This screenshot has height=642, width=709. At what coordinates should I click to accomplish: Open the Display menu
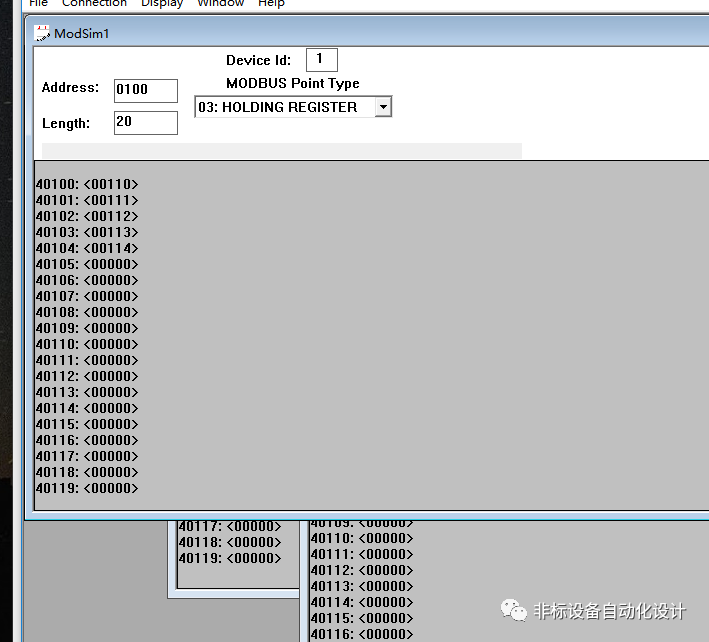162,4
